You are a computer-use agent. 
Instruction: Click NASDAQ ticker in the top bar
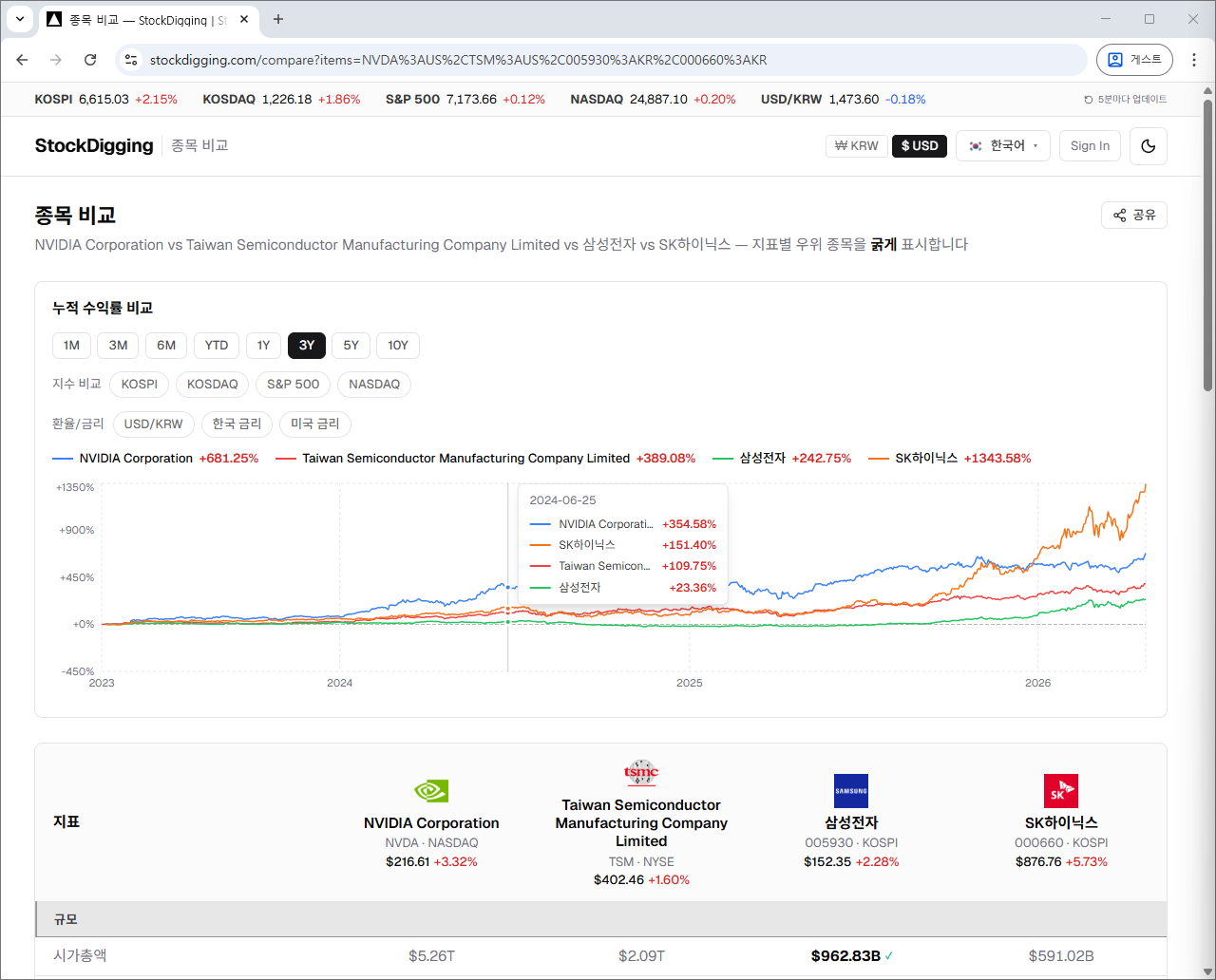pos(653,99)
